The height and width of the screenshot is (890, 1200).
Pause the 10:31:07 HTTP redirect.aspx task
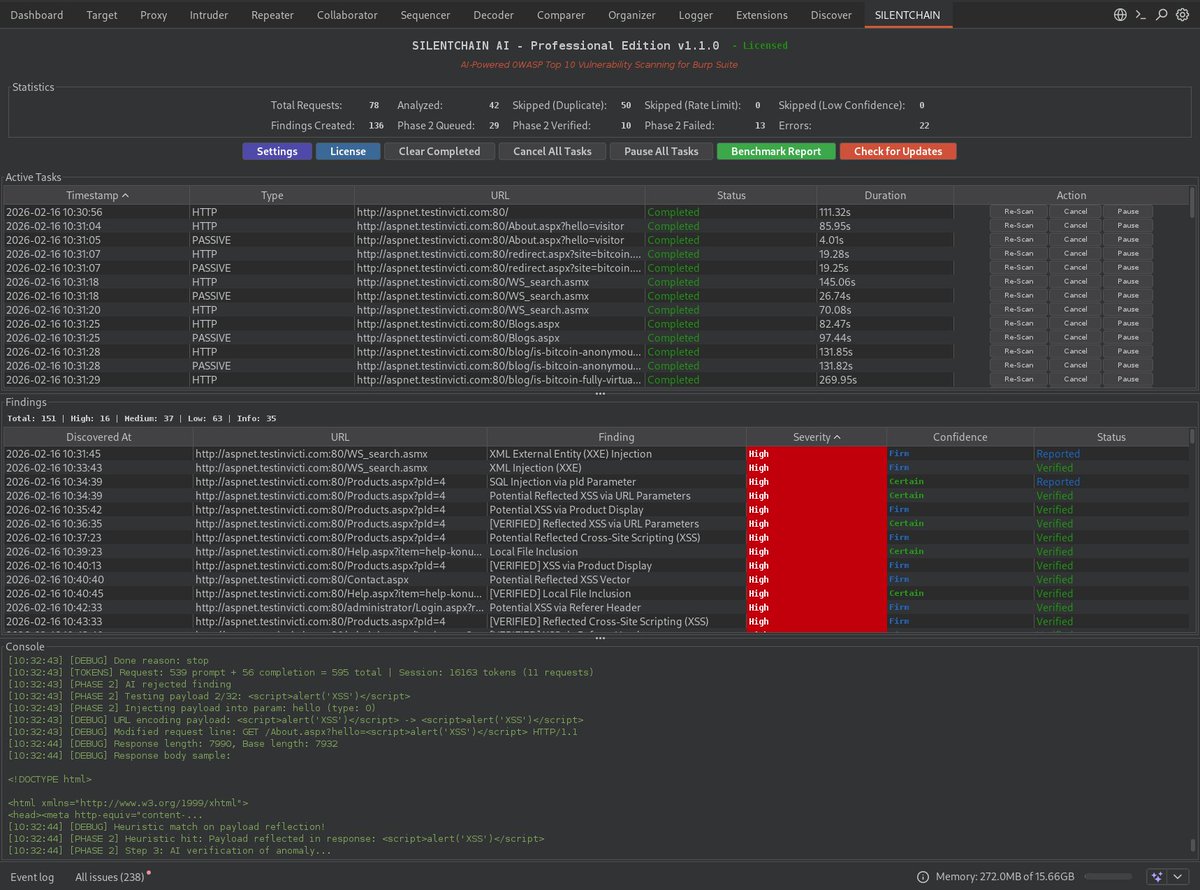tap(1128, 254)
